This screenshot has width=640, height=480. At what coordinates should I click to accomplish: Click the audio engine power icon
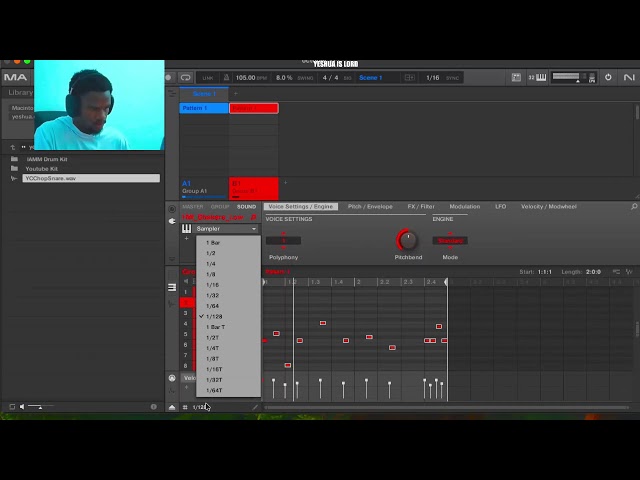tap(608, 77)
